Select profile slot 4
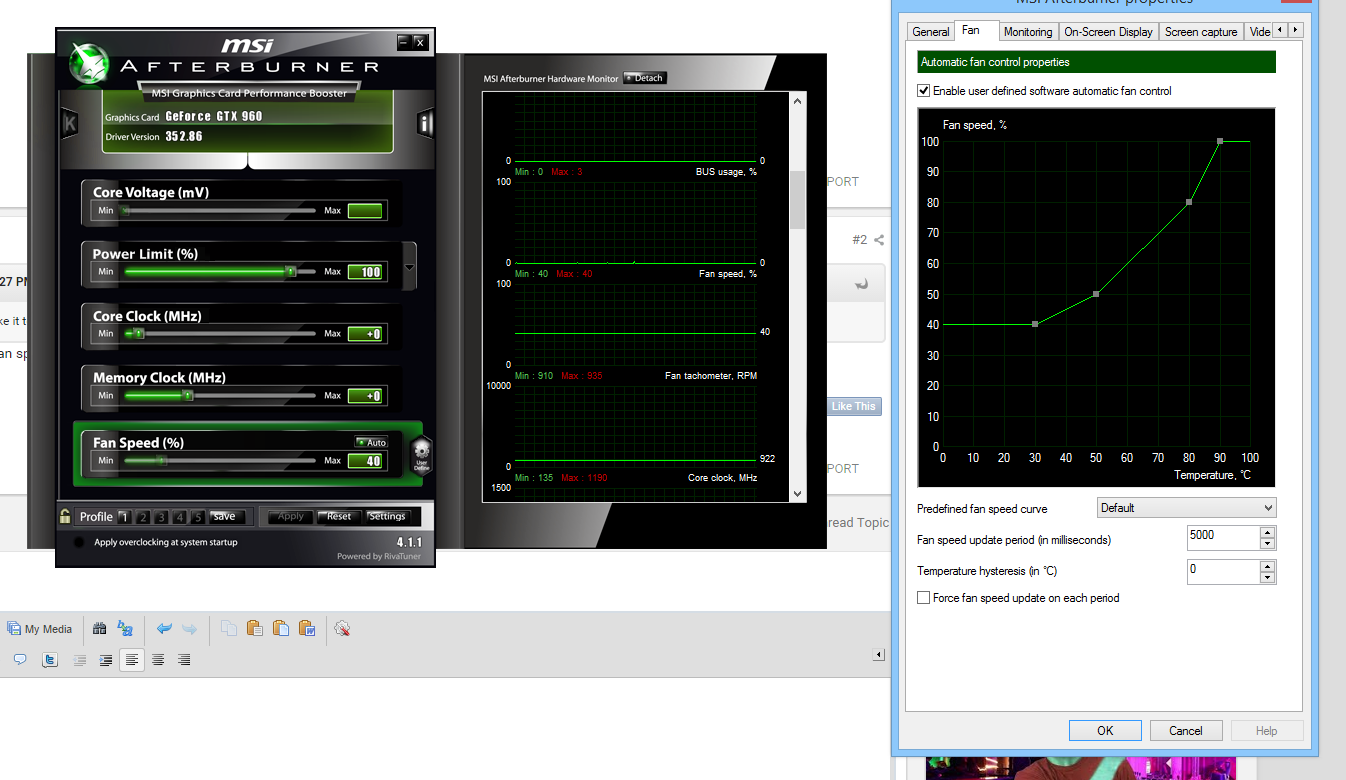The height and width of the screenshot is (780, 1346). pos(180,517)
